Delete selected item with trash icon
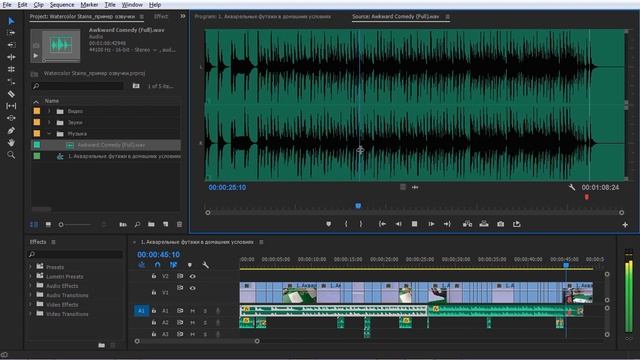The height and width of the screenshot is (360, 640). [180, 224]
